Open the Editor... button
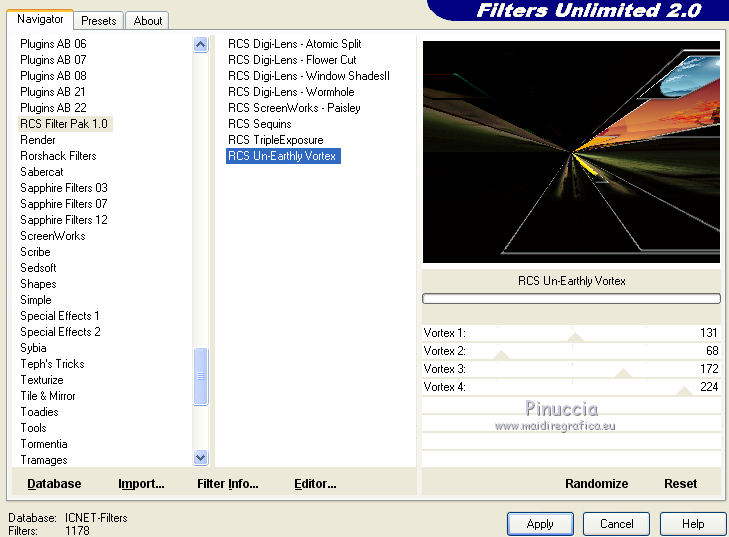This screenshot has width=729, height=537. [315, 484]
